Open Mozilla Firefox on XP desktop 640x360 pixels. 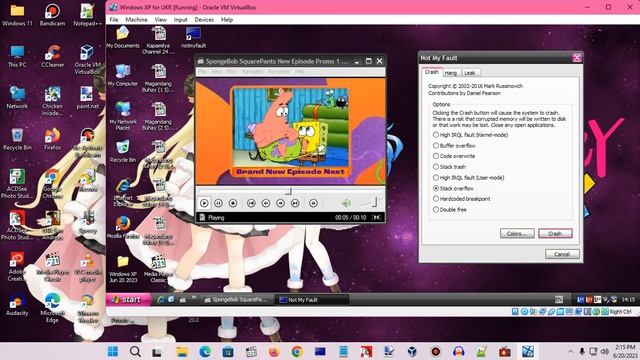click(x=123, y=228)
